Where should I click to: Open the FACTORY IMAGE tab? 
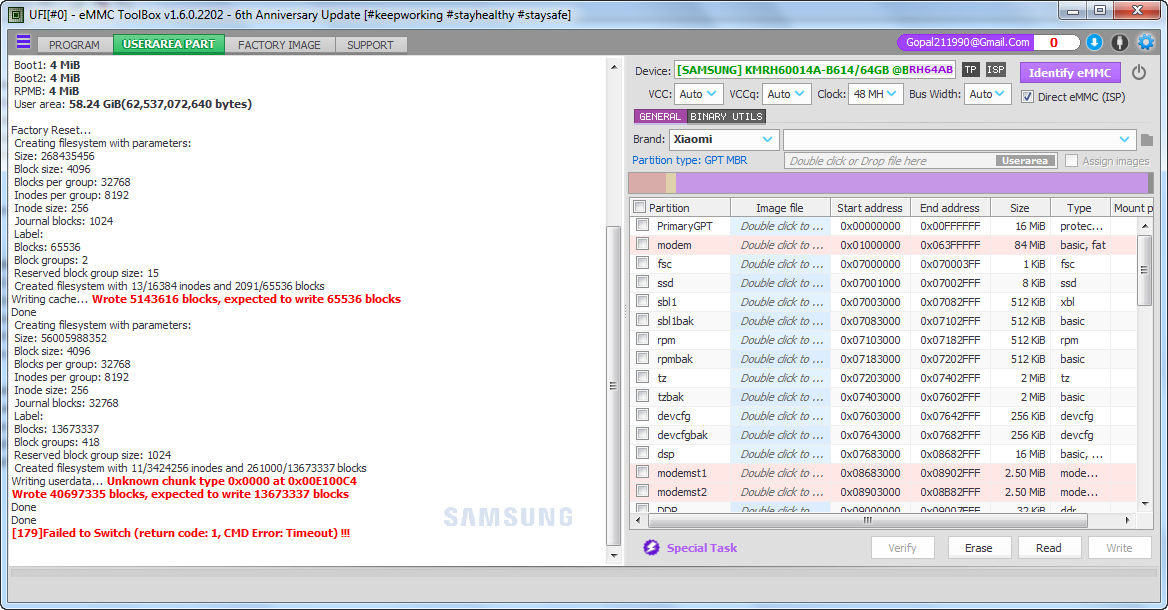279,45
